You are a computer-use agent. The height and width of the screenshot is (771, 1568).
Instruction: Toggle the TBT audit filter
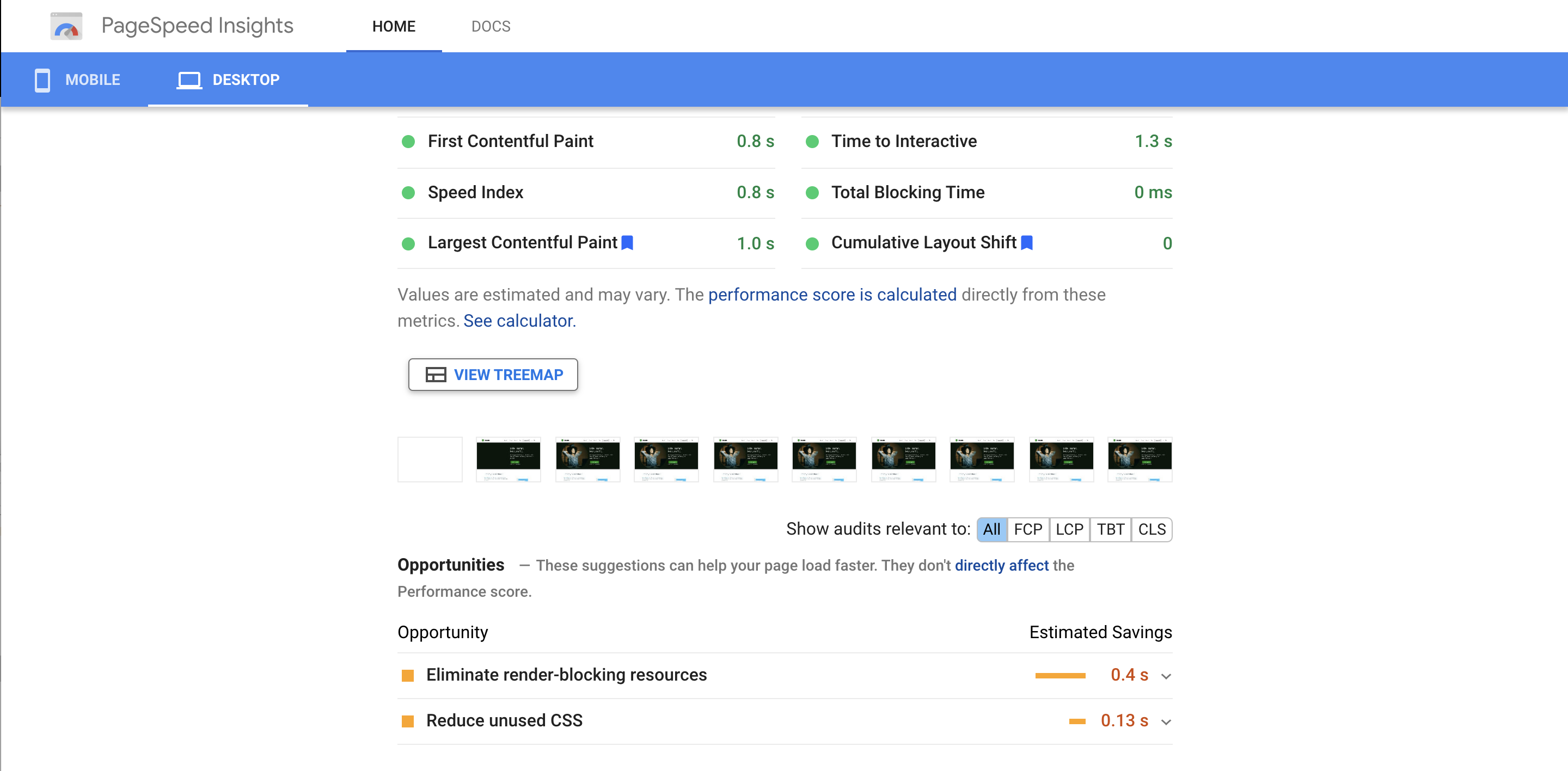[x=1109, y=529]
